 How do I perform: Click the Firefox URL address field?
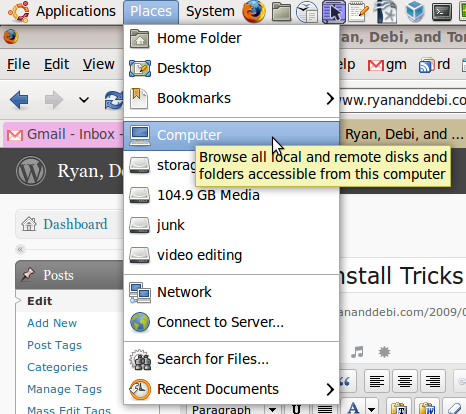403,99
